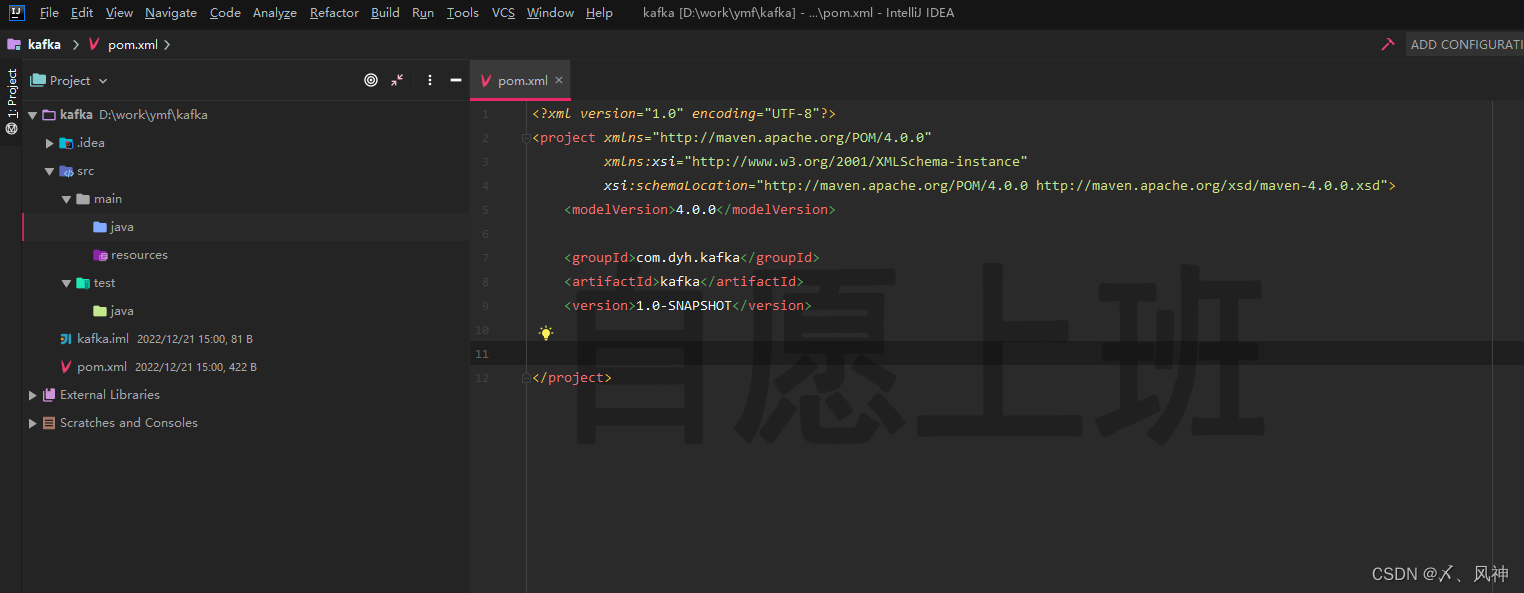1524x593 pixels.
Task: Select External Libraries row
Action: (x=246, y=395)
